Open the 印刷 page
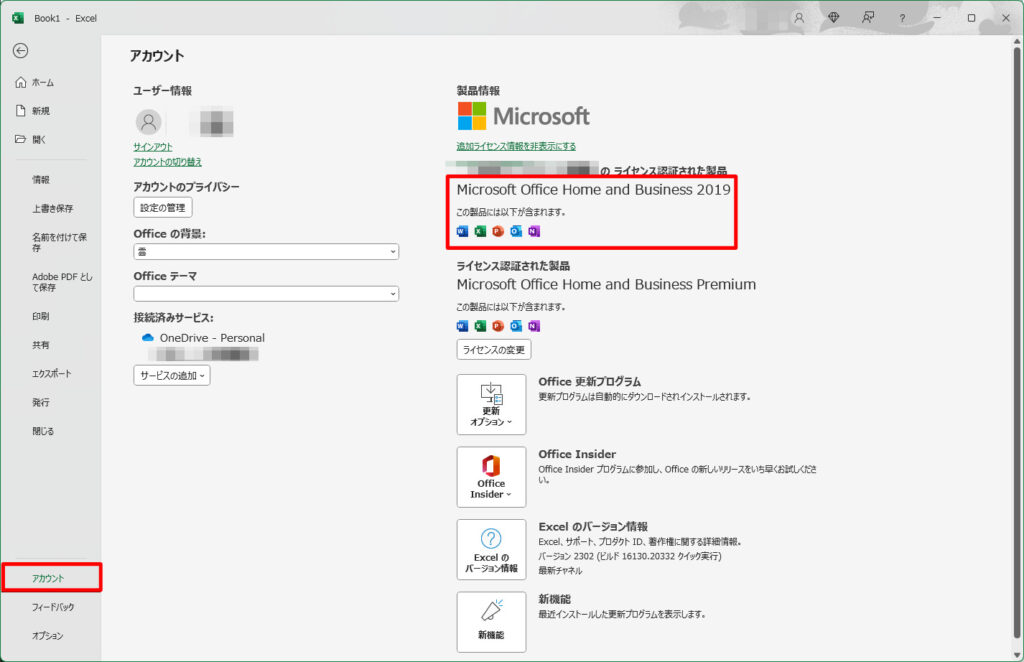Viewport: 1024px width, 662px height. click(41, 316)
